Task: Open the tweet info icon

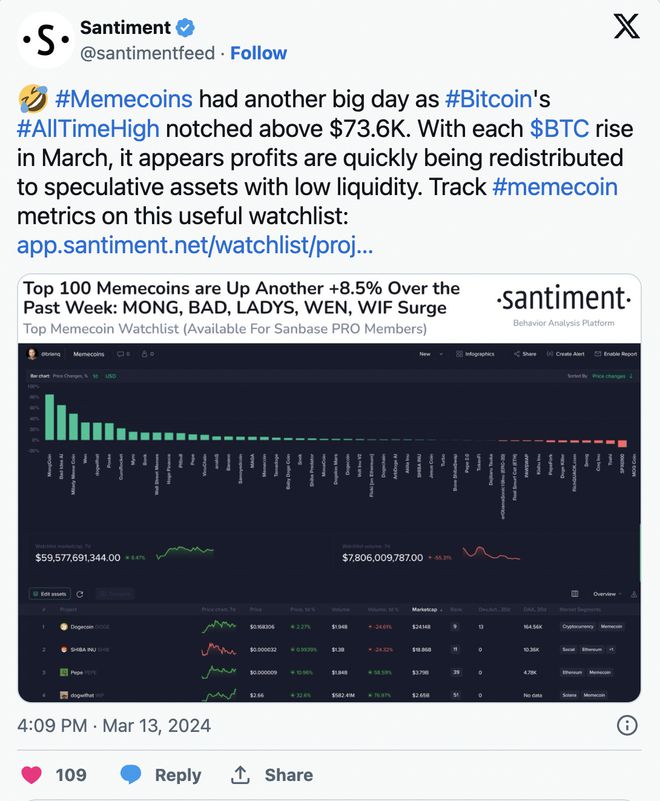Action: point(627,725)
